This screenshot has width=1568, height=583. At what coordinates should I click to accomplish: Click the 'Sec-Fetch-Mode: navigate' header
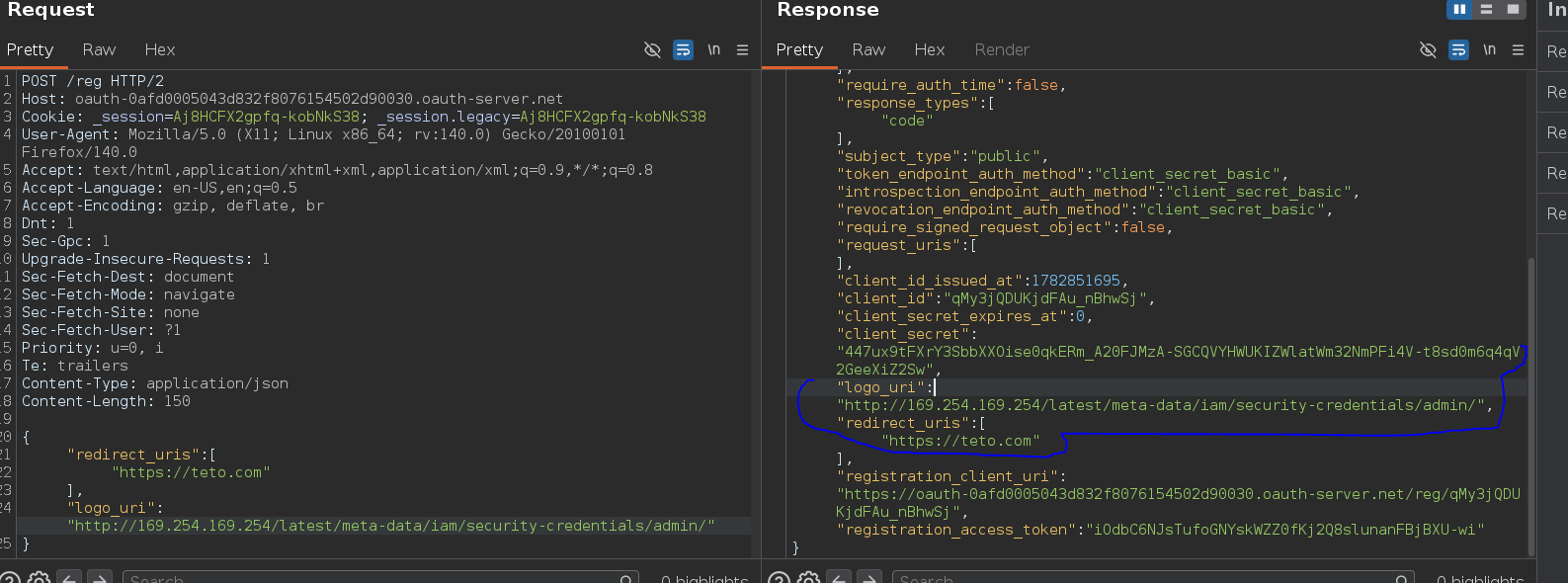pos(128,294)
